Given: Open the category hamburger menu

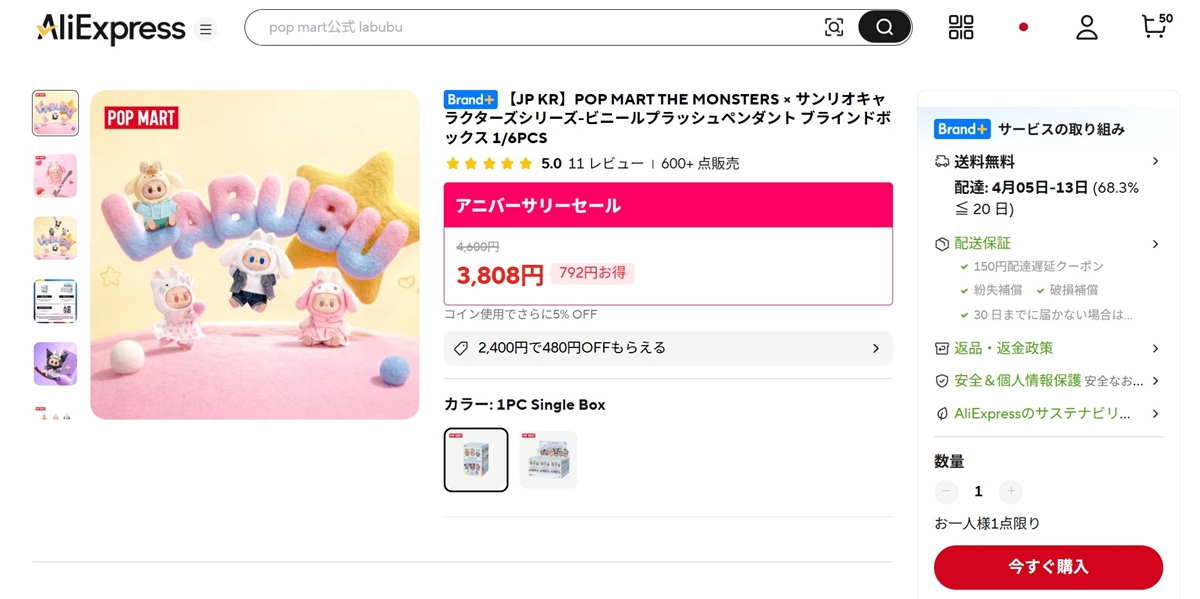Looking at the screenshot, I should click(x=206, y=29).
